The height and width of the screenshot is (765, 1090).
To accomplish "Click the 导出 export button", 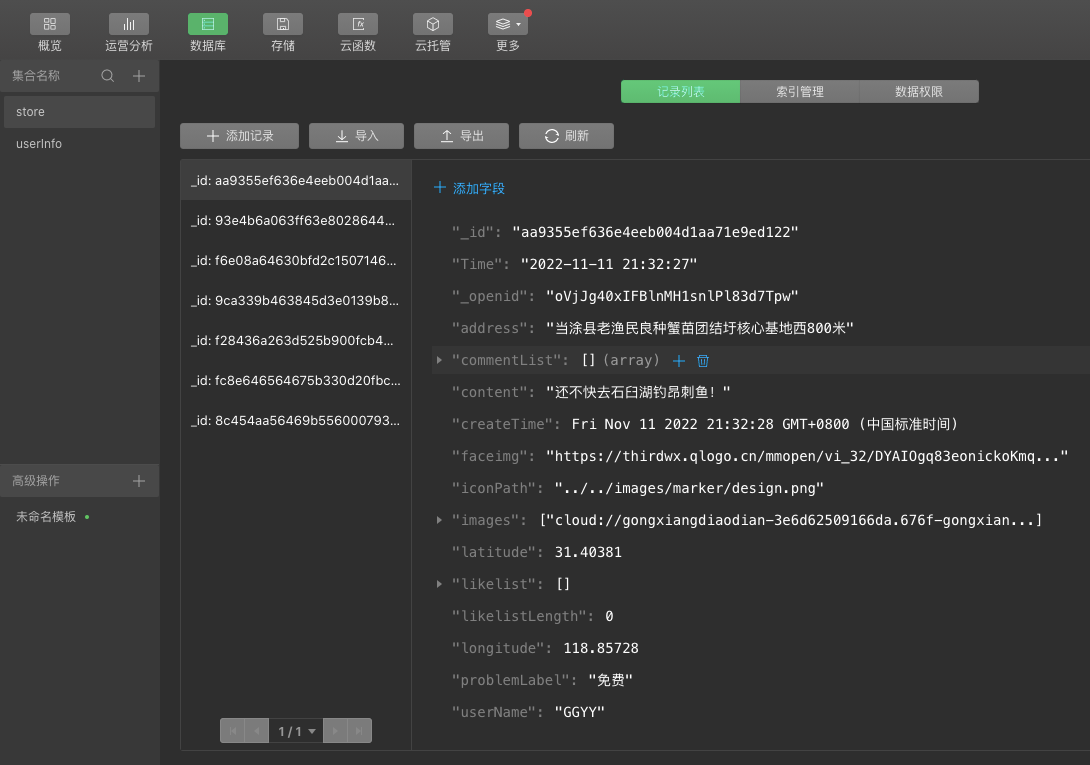I will (x=462, y=136).
